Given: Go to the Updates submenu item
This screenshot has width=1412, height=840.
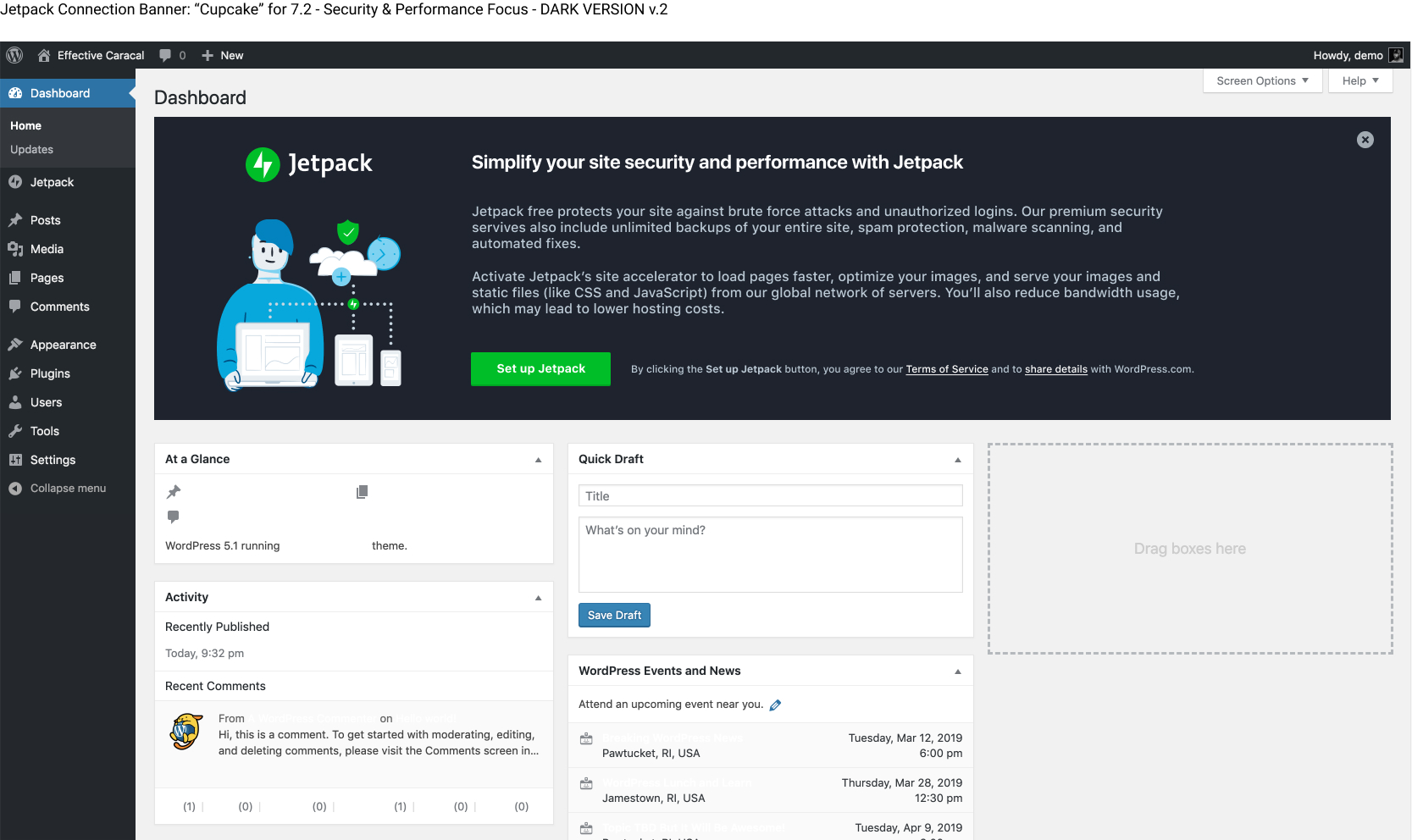Looking at the screenshot, I should tap(32, 149).
